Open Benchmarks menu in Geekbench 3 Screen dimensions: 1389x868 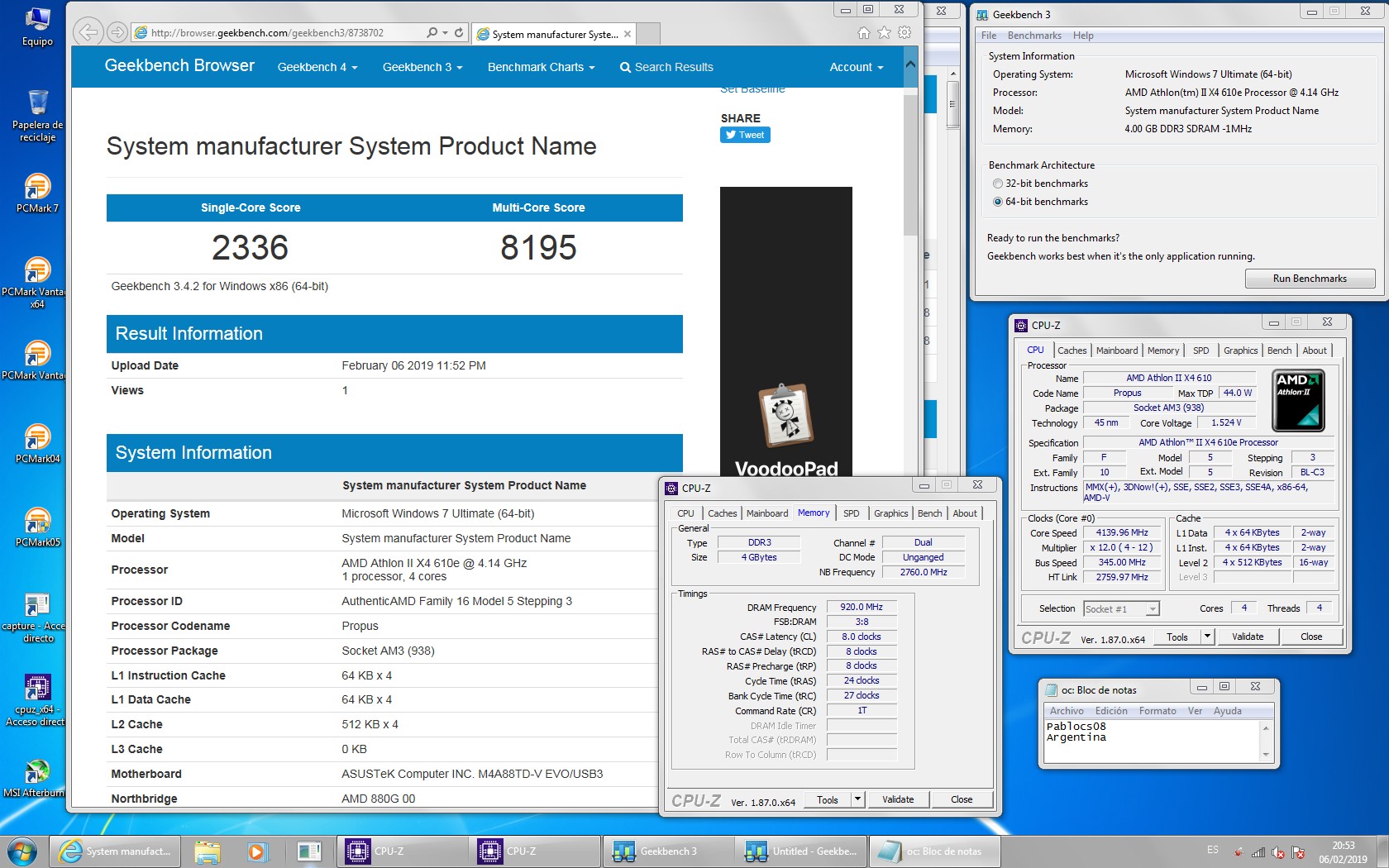tap(1034, 36)
